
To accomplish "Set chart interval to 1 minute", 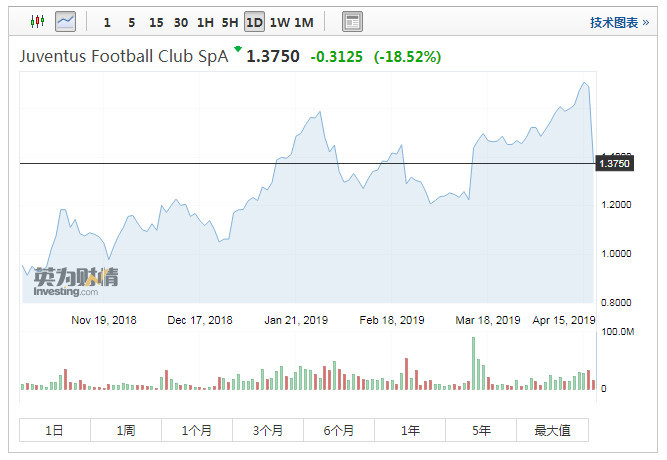I will [107, 22].
